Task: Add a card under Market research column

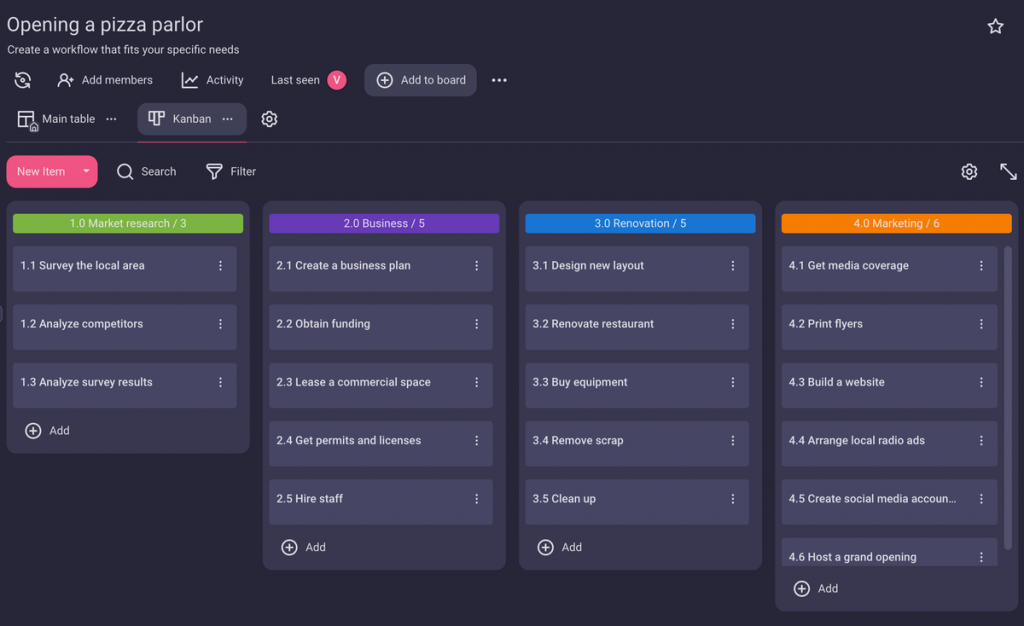Action: pos(47,431)
